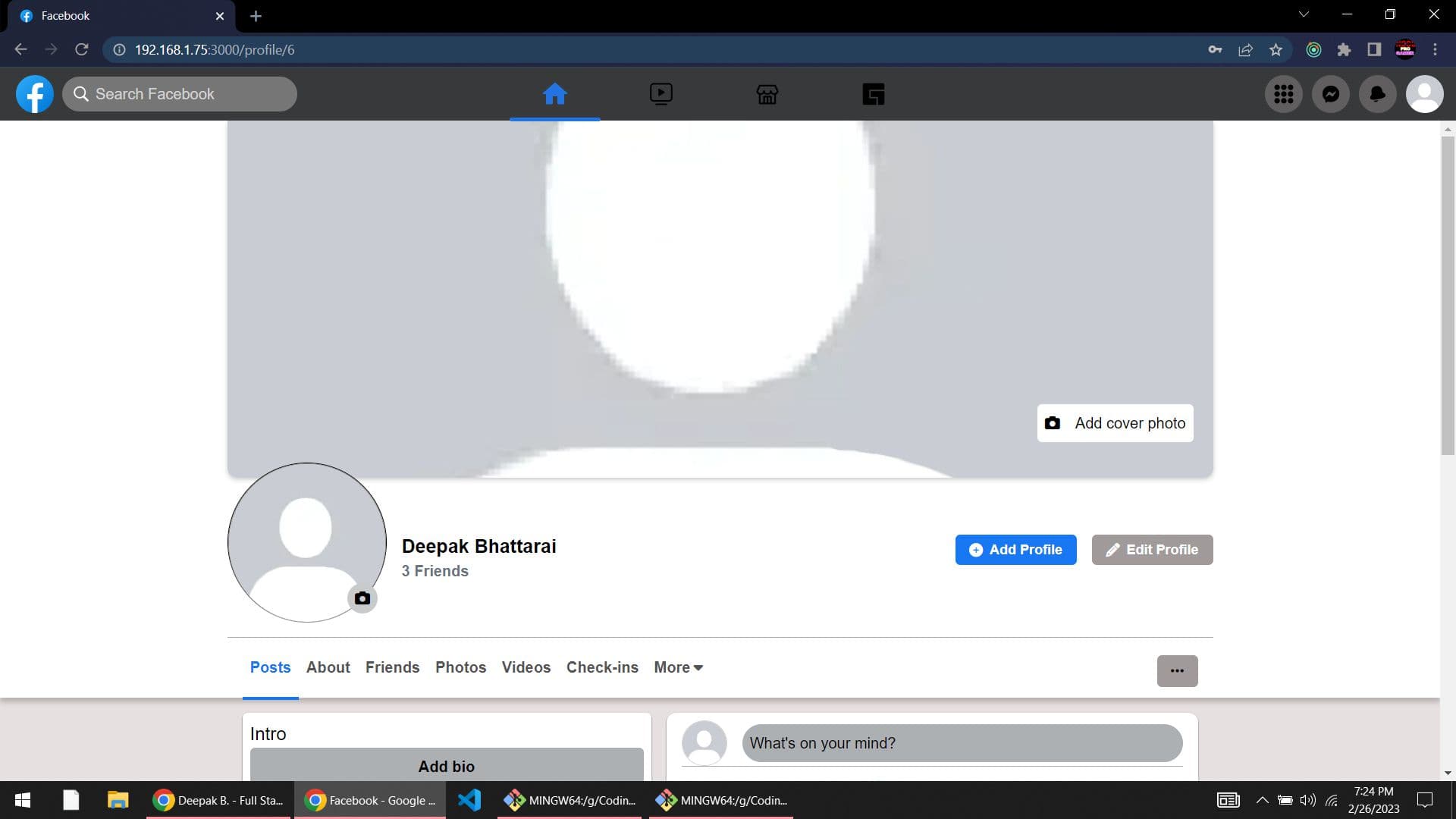Open the battery status tray icon

click(1285, 800)
